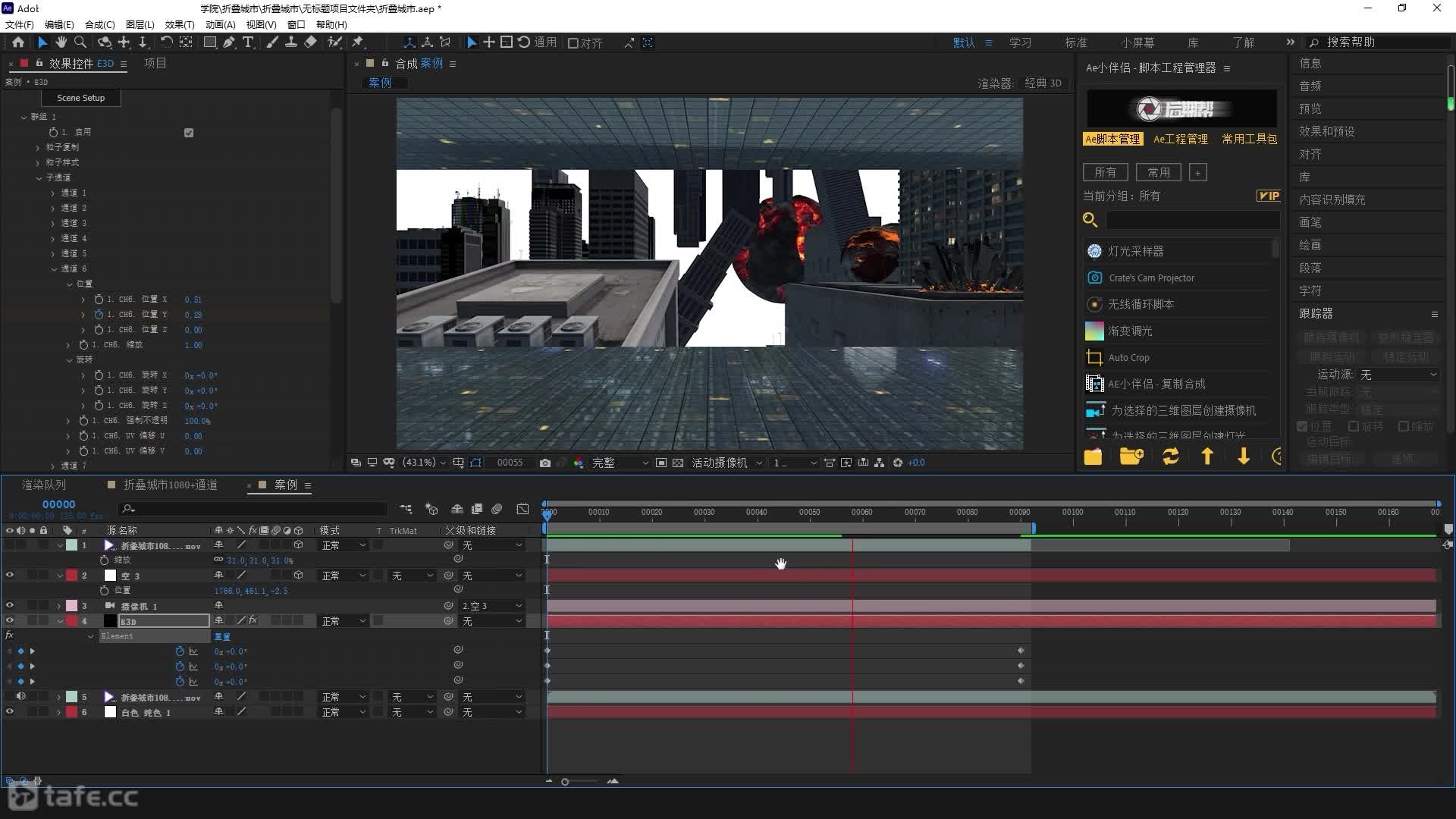
Task: Open the resolution 完整 dropdown
Action: [620, 463]
